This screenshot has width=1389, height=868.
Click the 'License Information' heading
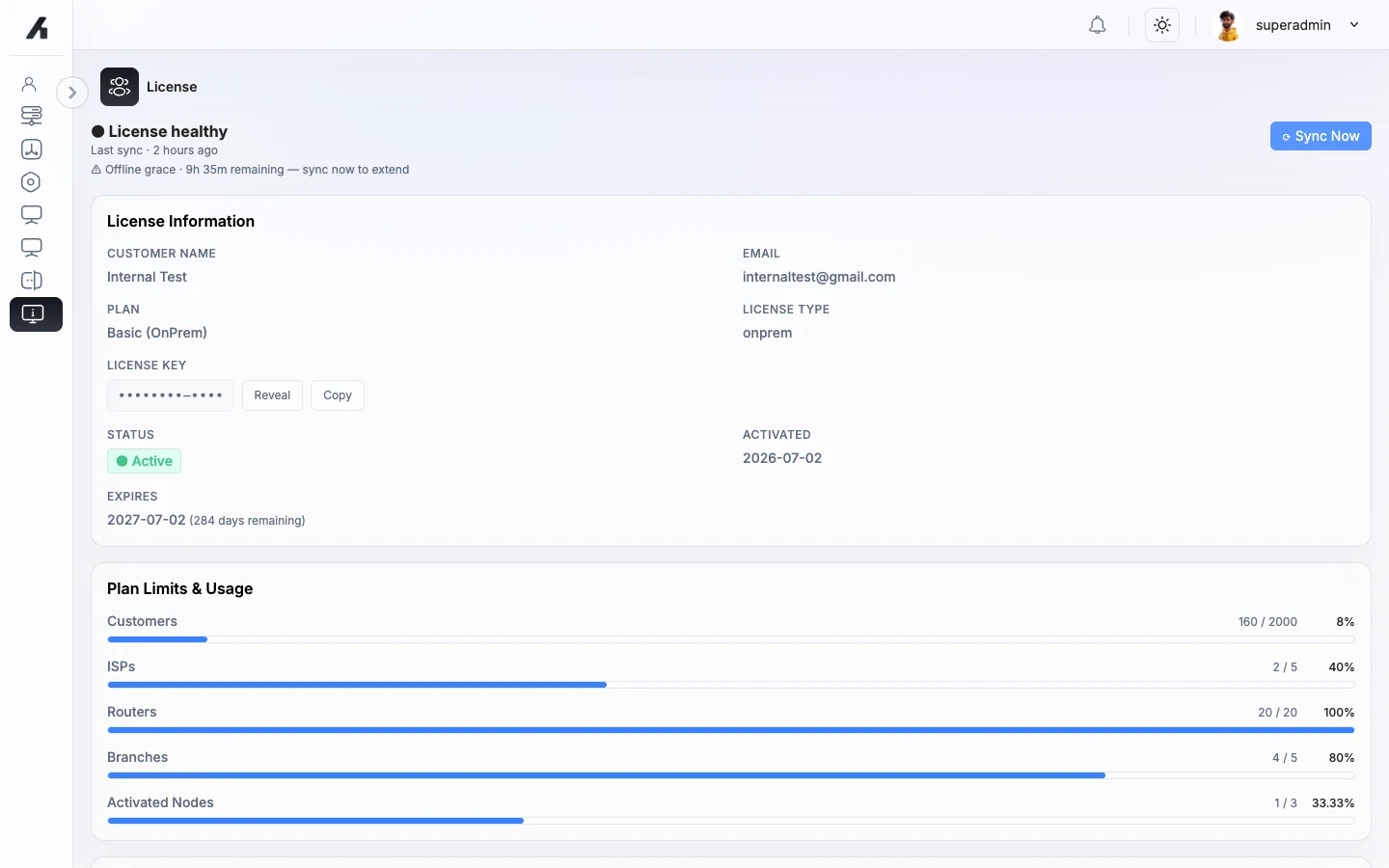[x=180, y=222]
